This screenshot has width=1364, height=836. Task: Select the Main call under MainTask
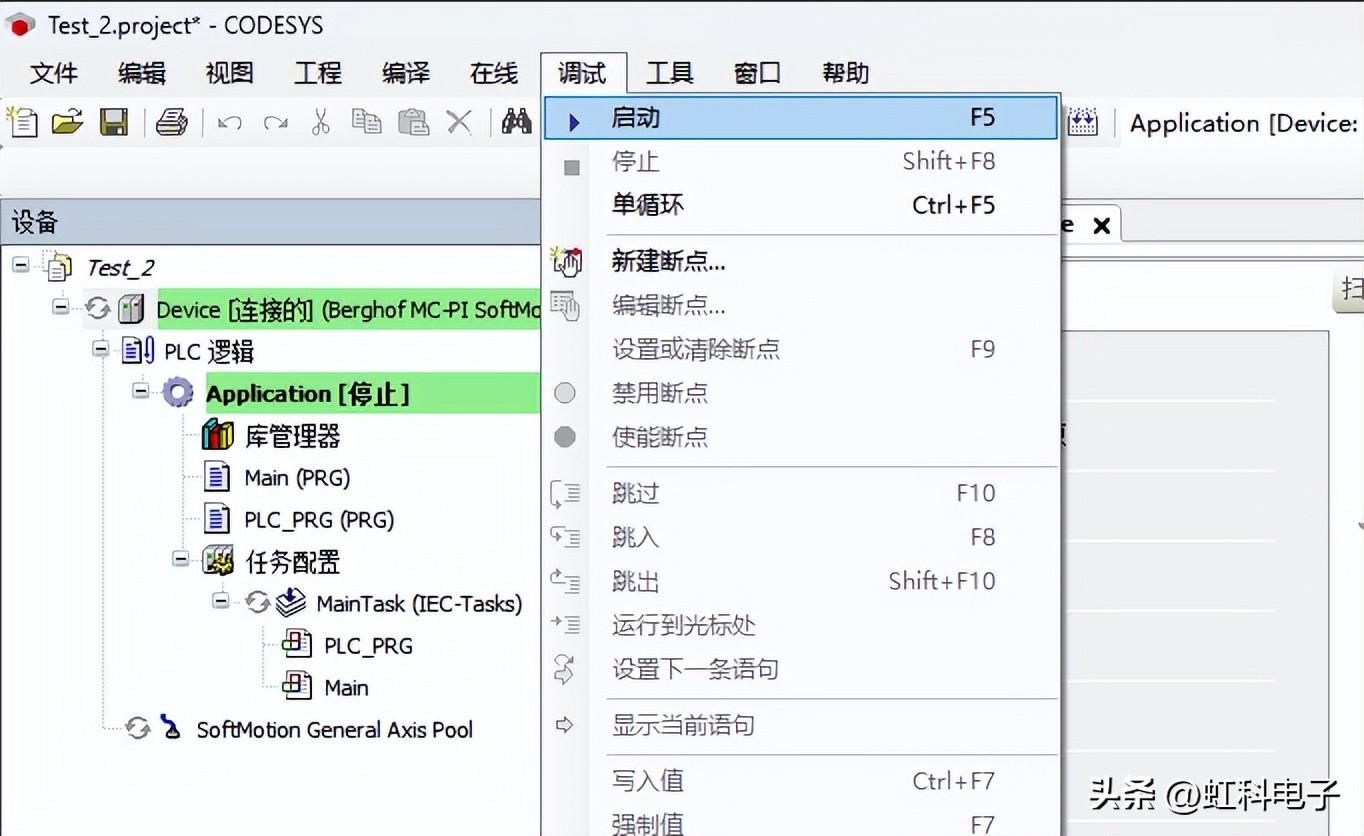tap(346, 688)
